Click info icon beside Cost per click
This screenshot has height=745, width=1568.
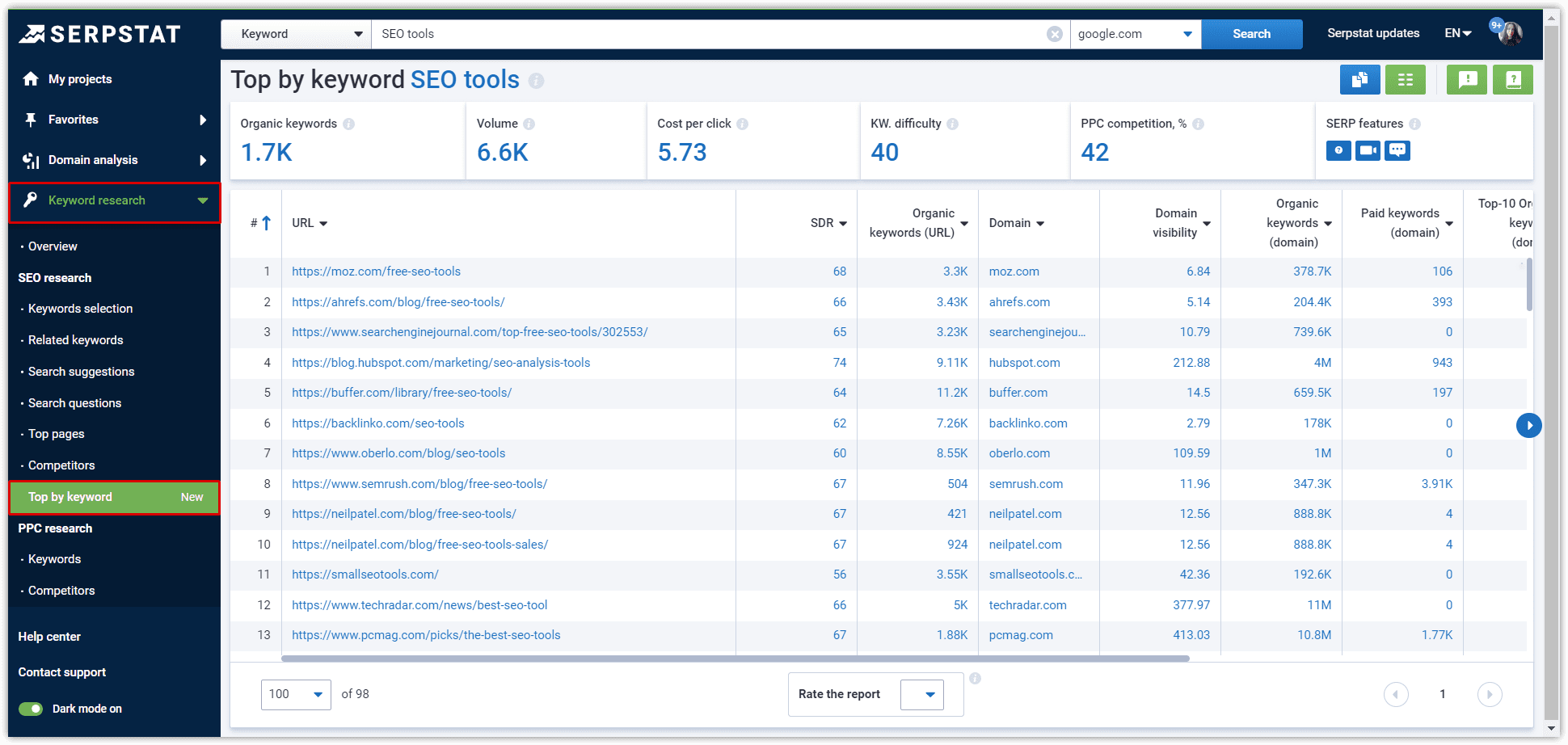(742, 124)
